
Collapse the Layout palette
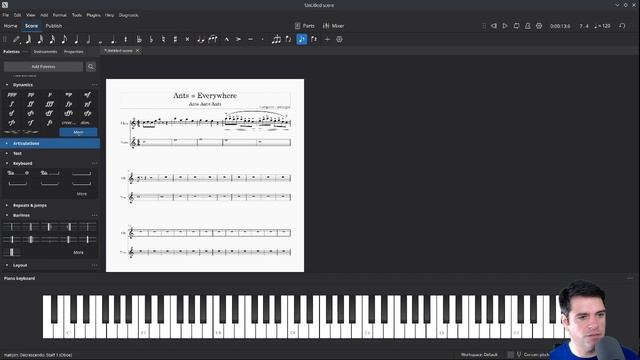[x=7, y=265]
